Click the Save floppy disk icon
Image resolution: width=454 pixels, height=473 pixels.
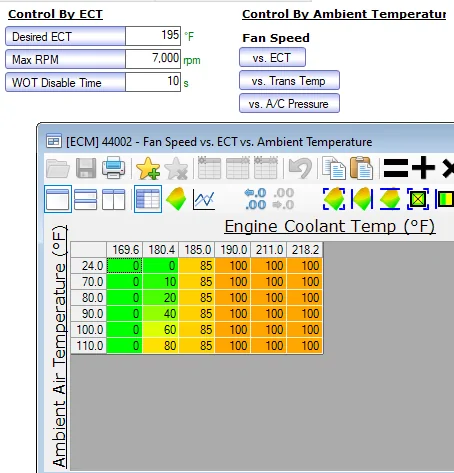(x=86, y=168)
